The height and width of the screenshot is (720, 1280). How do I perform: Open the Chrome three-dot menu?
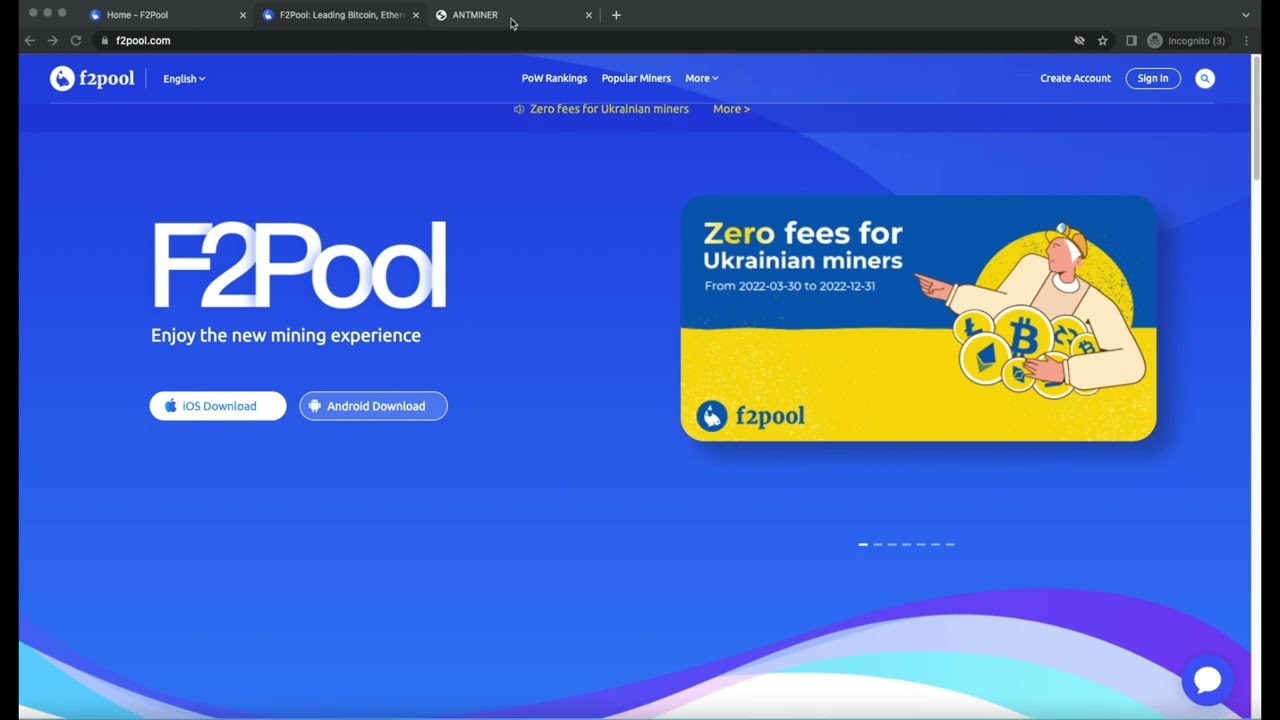click(1246, 41)
